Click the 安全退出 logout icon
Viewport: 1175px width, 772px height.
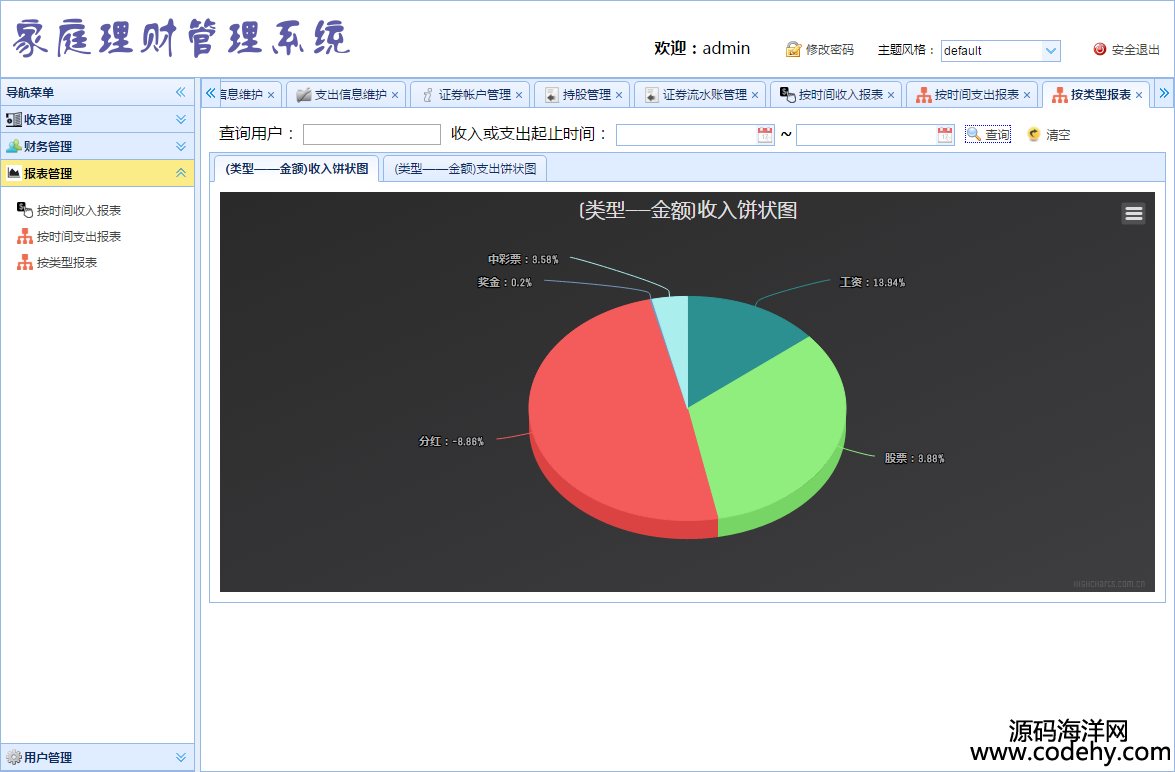pos(1100,49)
